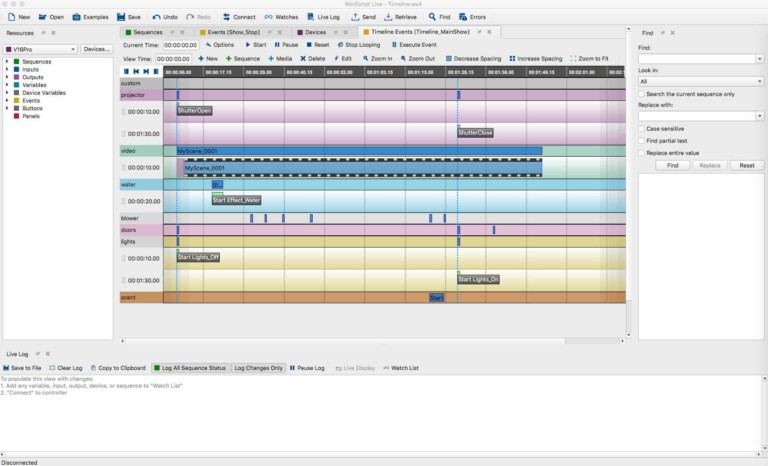The image size is (768, 466).
Task: Select Panels in Resources tree
Action: [x=31, y=116]
